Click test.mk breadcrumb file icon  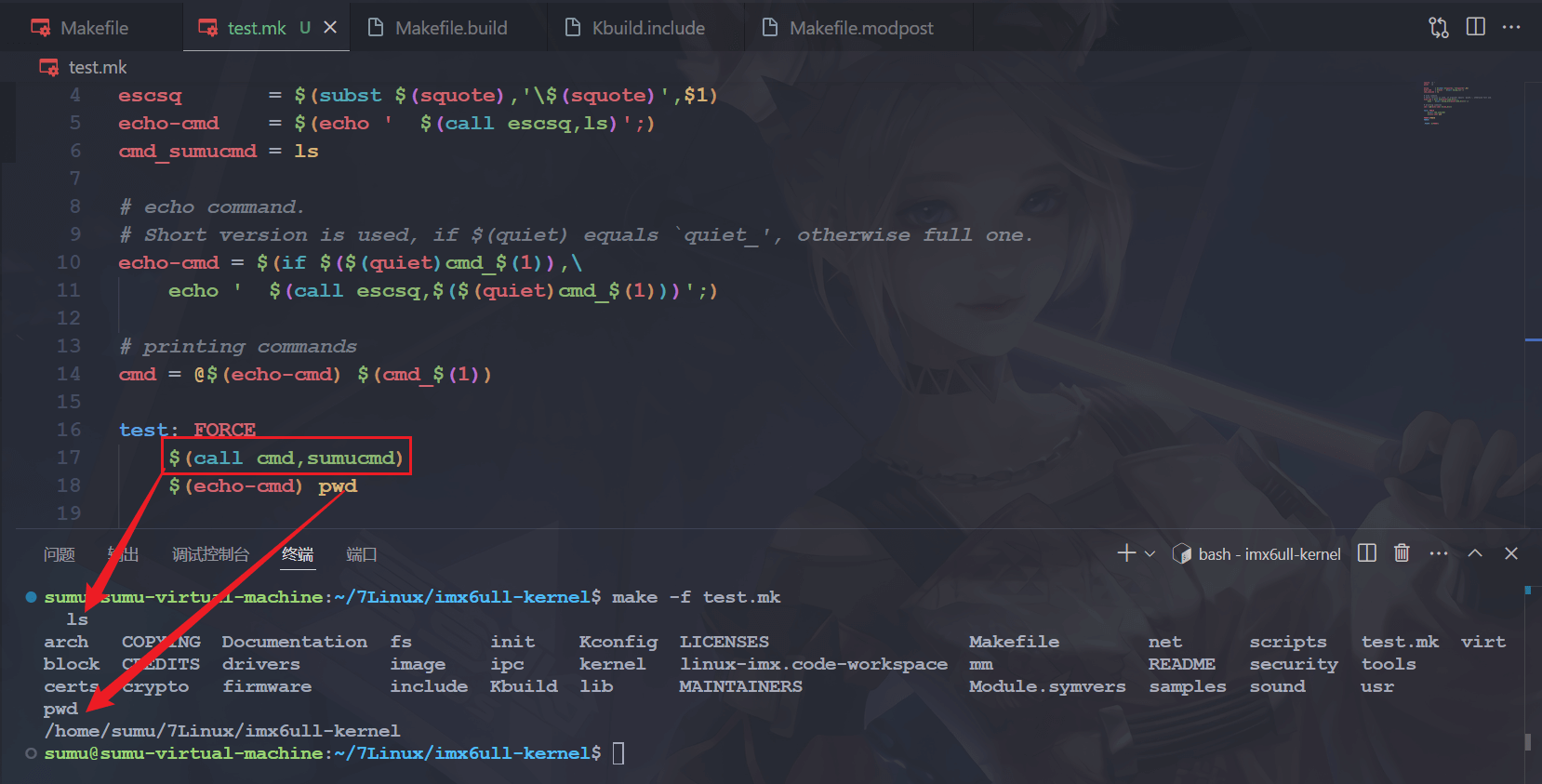tap(48, 67)
